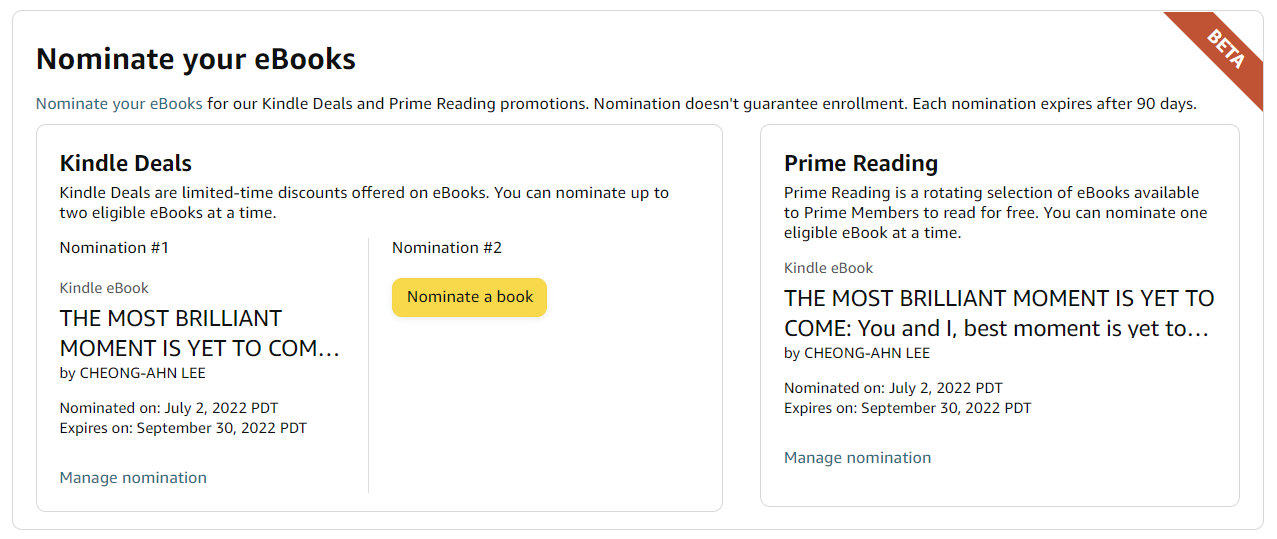Viewport: 1277px width, 539px height.
Task: Click the Prime Reading "Nominated on" date
Action: click(x=893, y=388)
